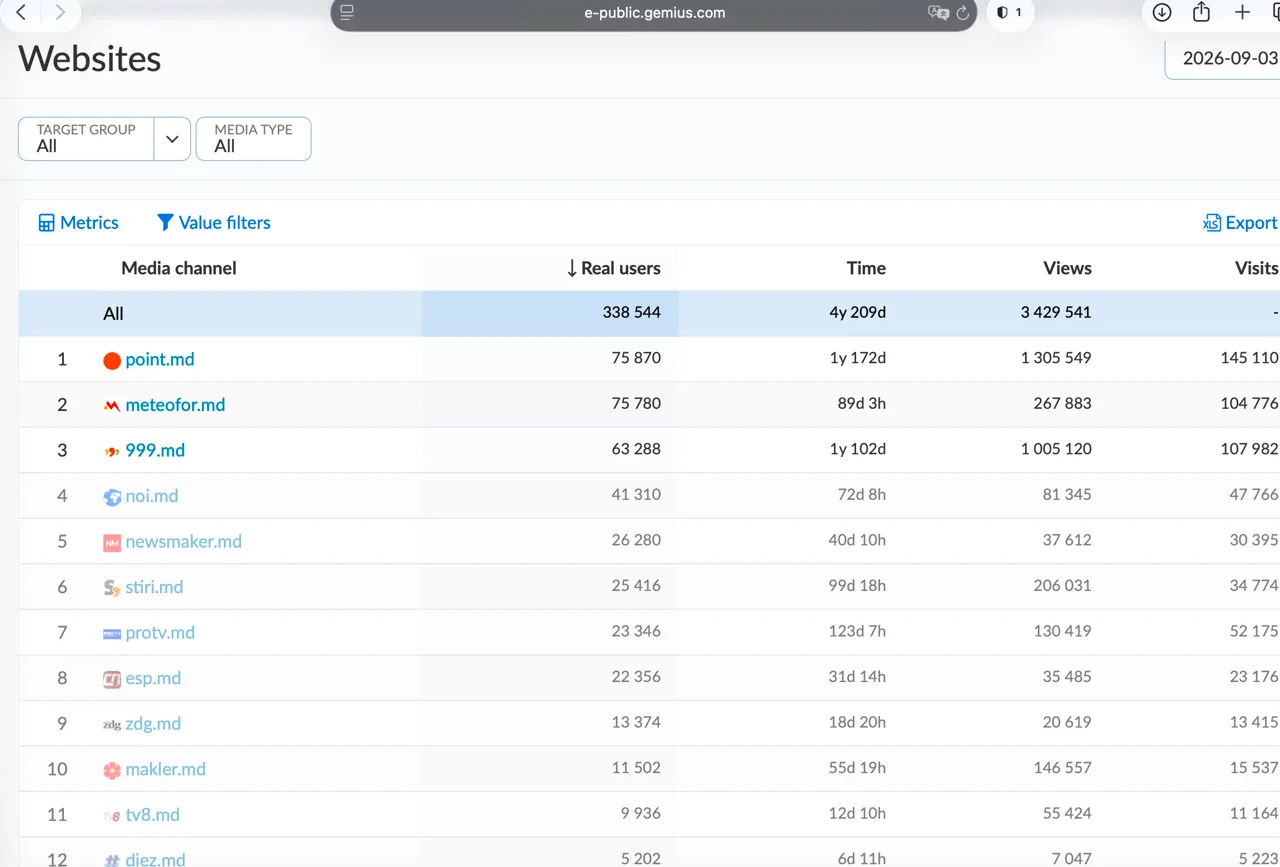This screenshot has width=1280, height=867.
Task: Go back using Safari's back arrow
Action: pos(21,13)
